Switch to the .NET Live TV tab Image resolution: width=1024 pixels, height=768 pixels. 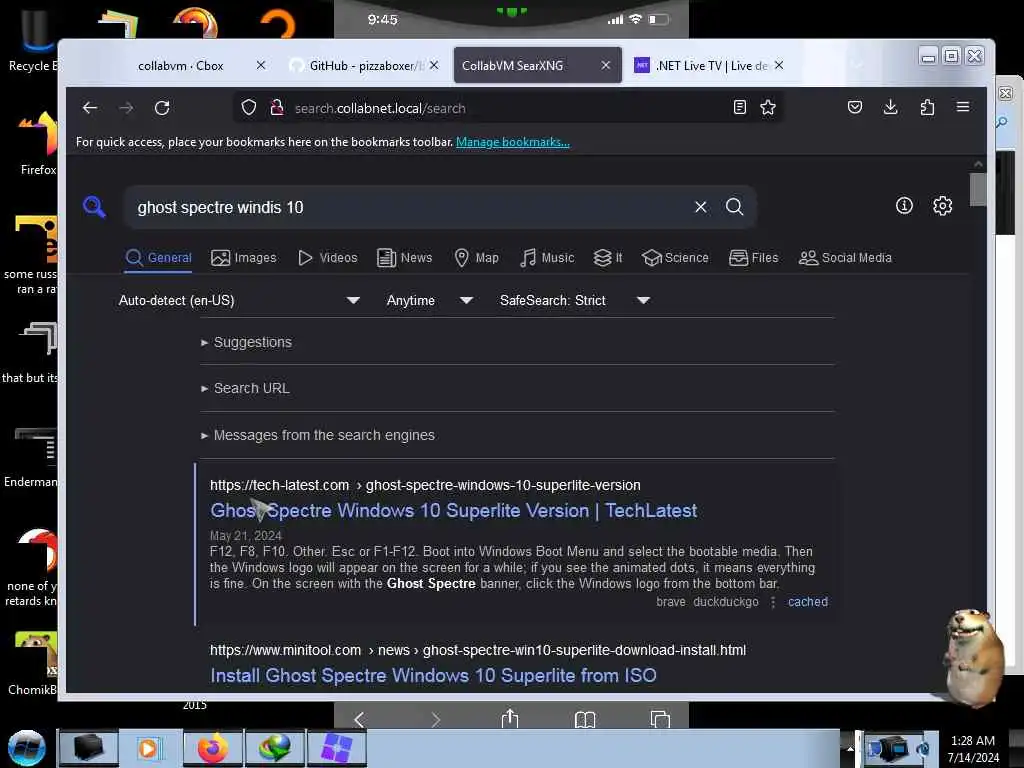(x=702, y=65)
